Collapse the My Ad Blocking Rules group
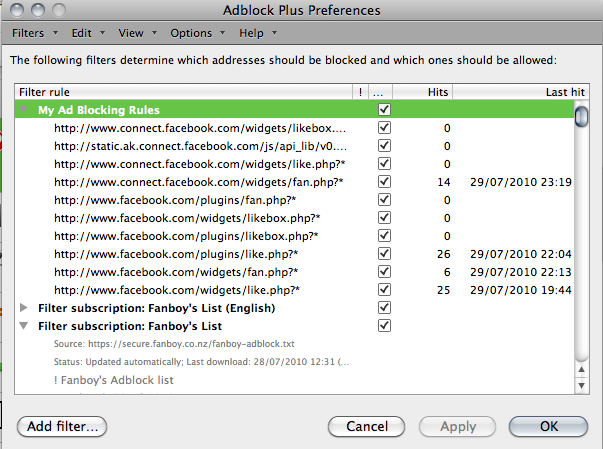This screenshot has width=603, height=449. click(24, 110)
